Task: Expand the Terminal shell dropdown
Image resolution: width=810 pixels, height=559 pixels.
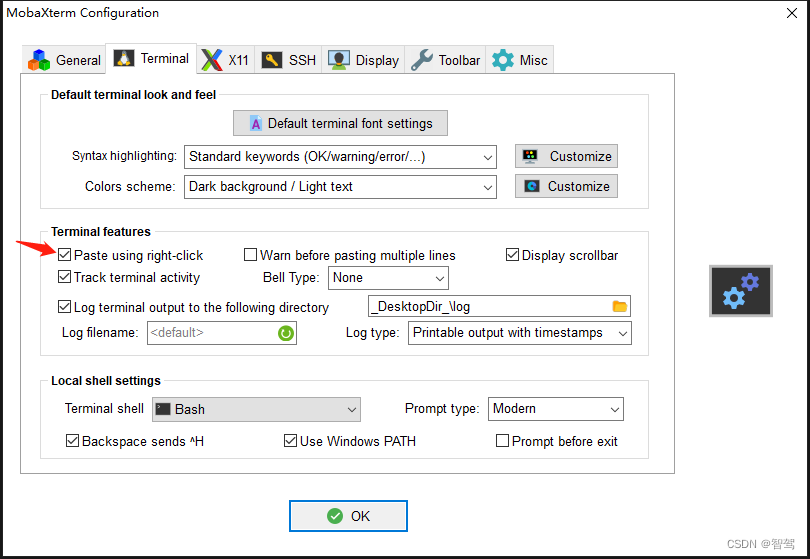Action: pyautogui.click(x=256, y=409)
